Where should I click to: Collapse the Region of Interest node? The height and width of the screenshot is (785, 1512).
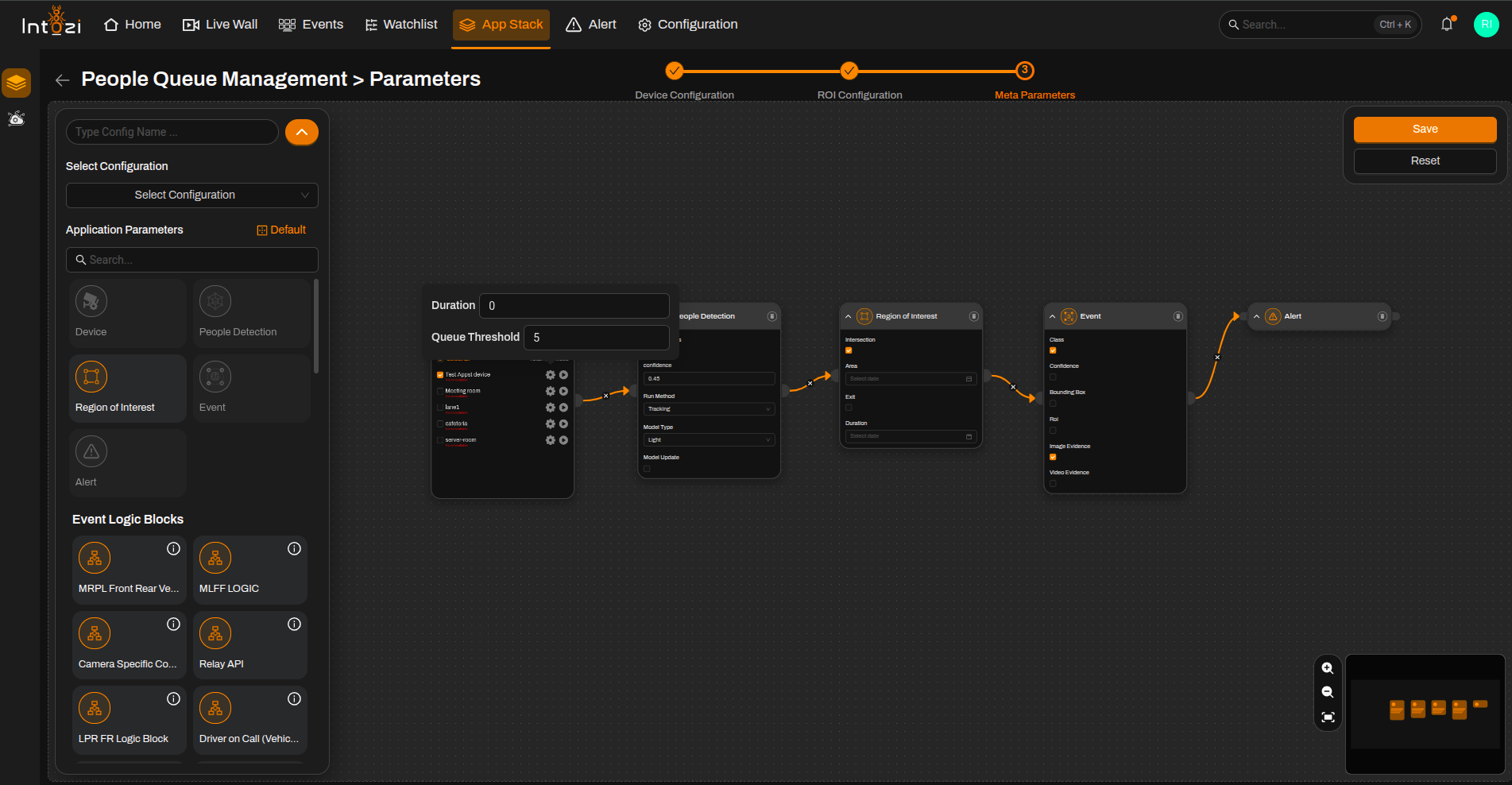pos(849,316)
